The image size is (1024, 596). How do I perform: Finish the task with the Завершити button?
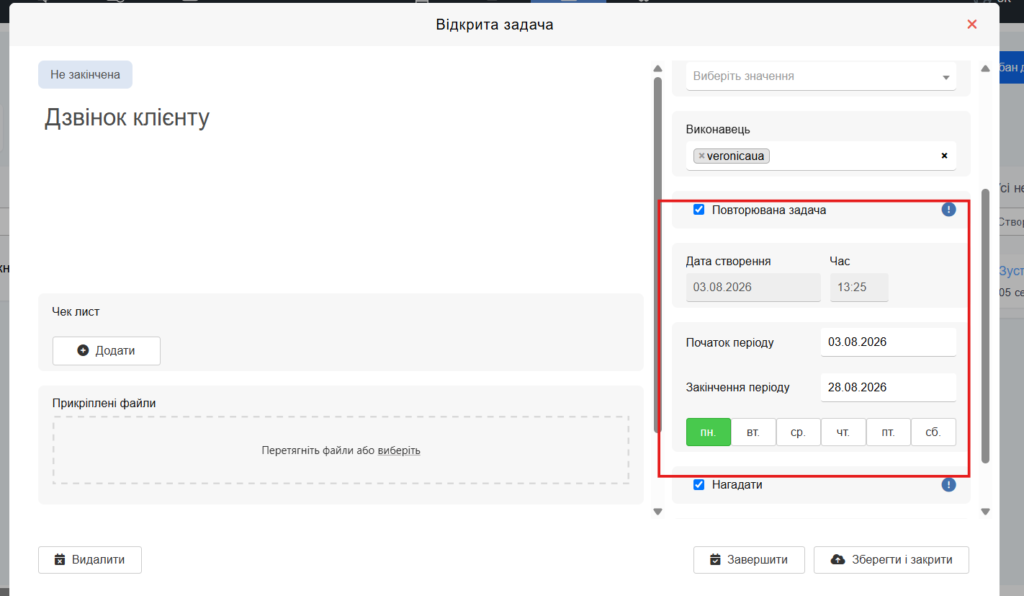click(748, 559)
